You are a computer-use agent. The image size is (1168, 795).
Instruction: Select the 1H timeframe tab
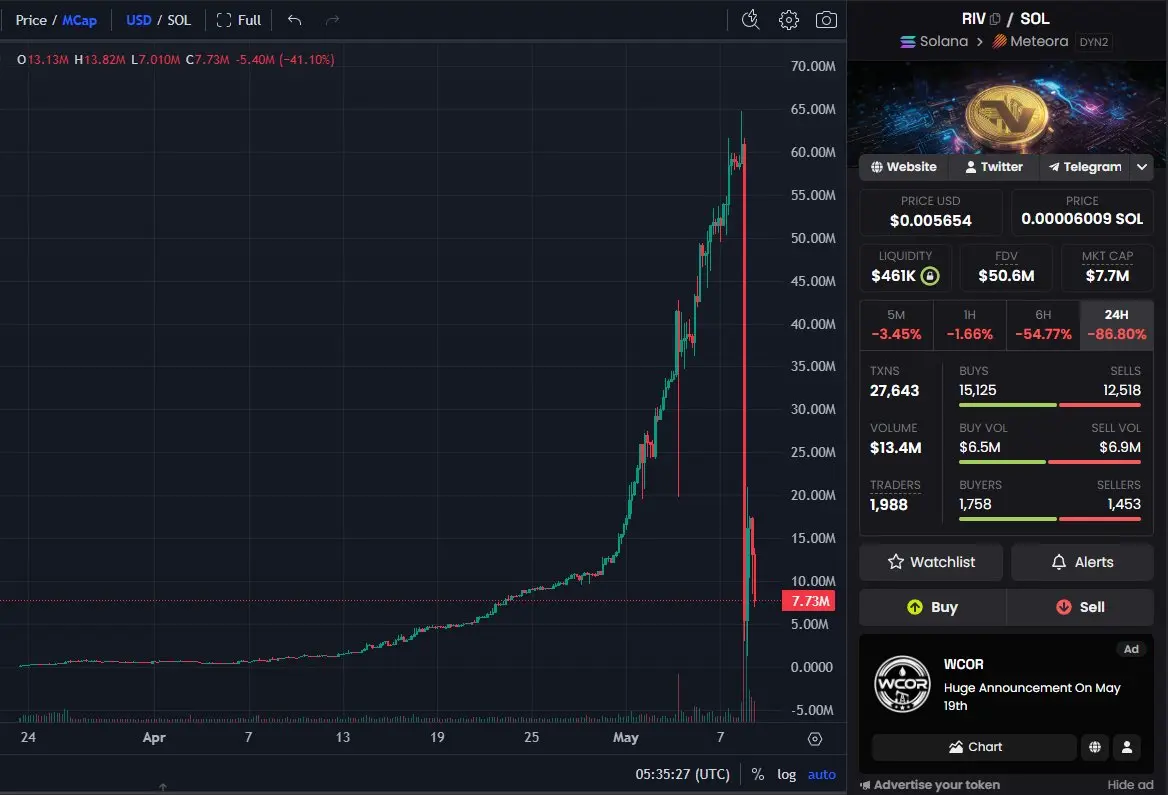click(x=969, y=325)
